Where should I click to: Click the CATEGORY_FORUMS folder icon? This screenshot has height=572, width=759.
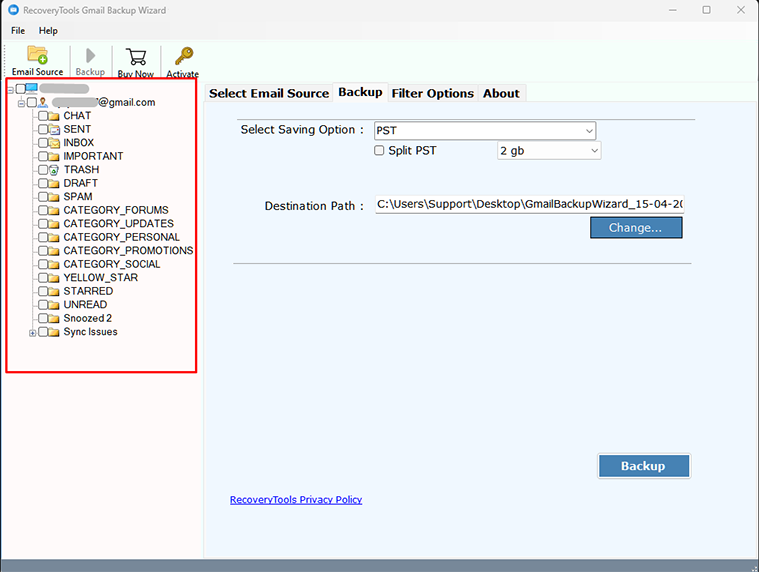(54, 211)
